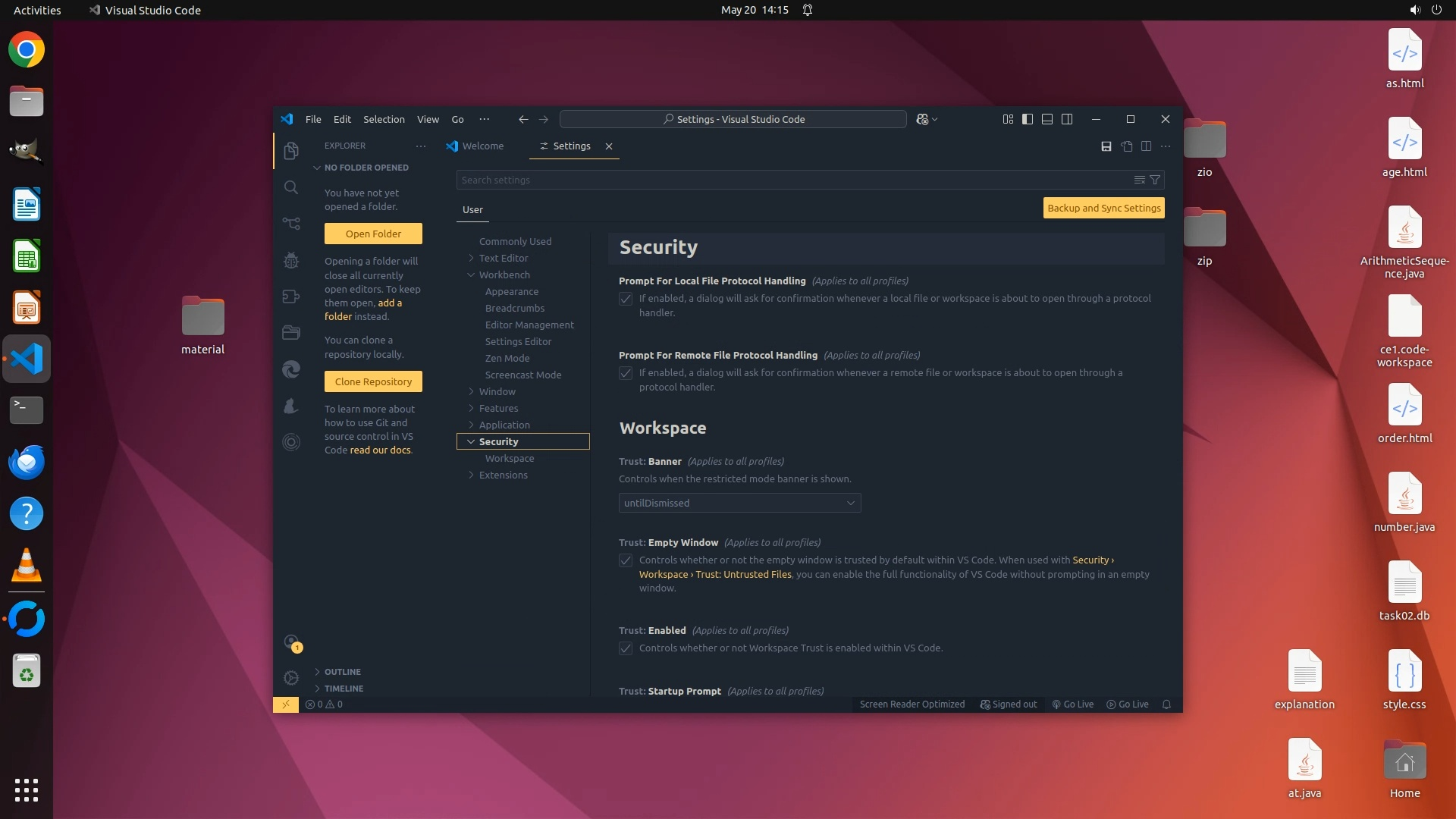This screenshot has height=819, width=1456.
Task: Click the Accounts icon with badge
Action: (291, 643)
